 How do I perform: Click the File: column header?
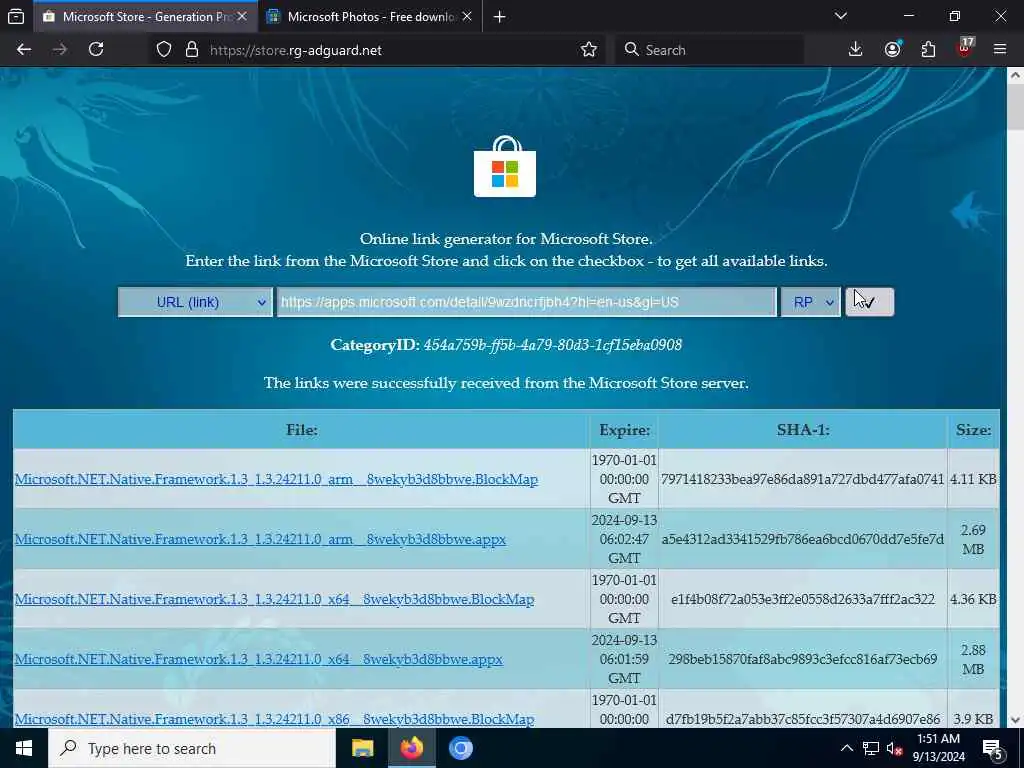pos(302,430)
